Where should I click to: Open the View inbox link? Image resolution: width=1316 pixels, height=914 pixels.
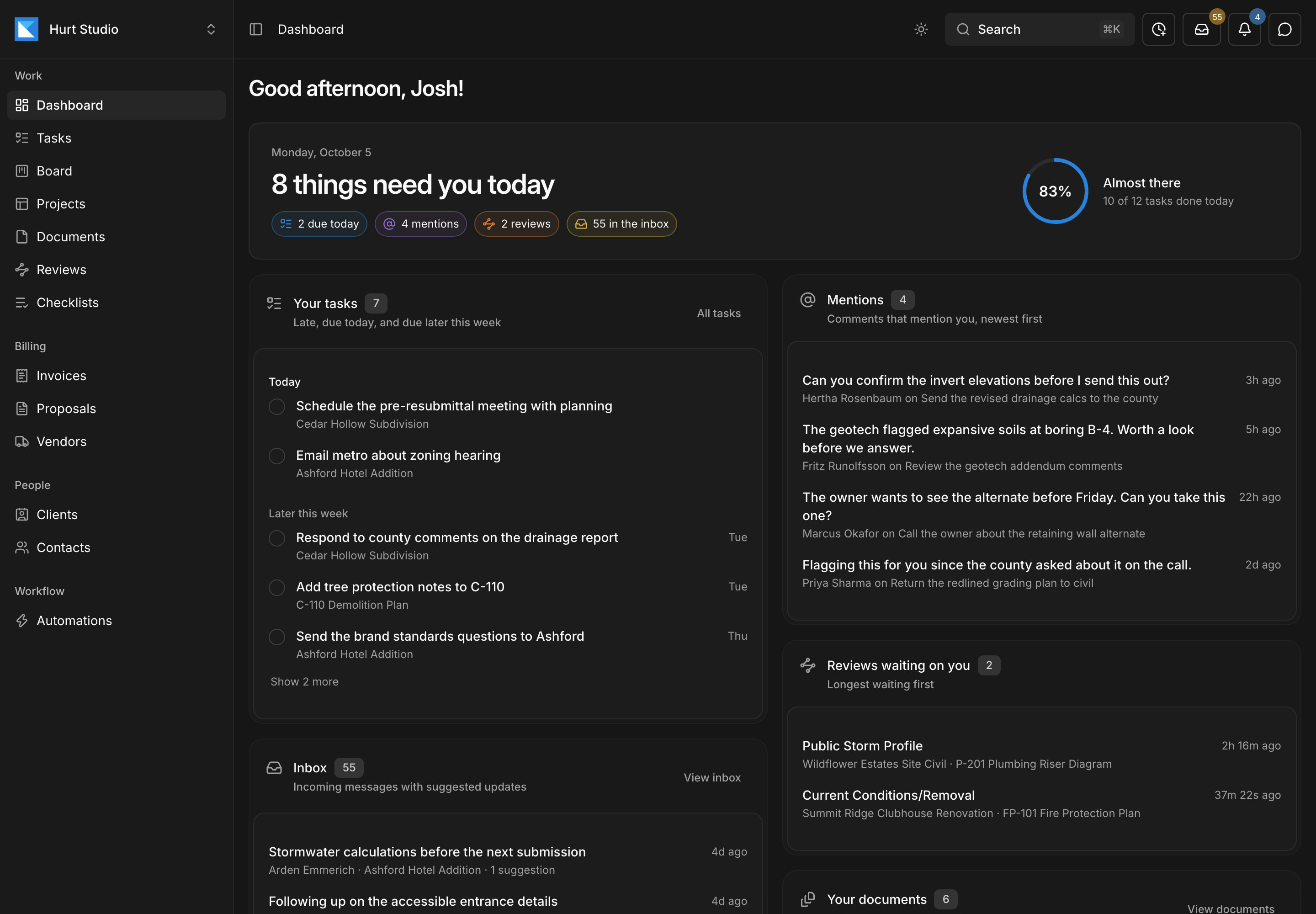(712, 777)
